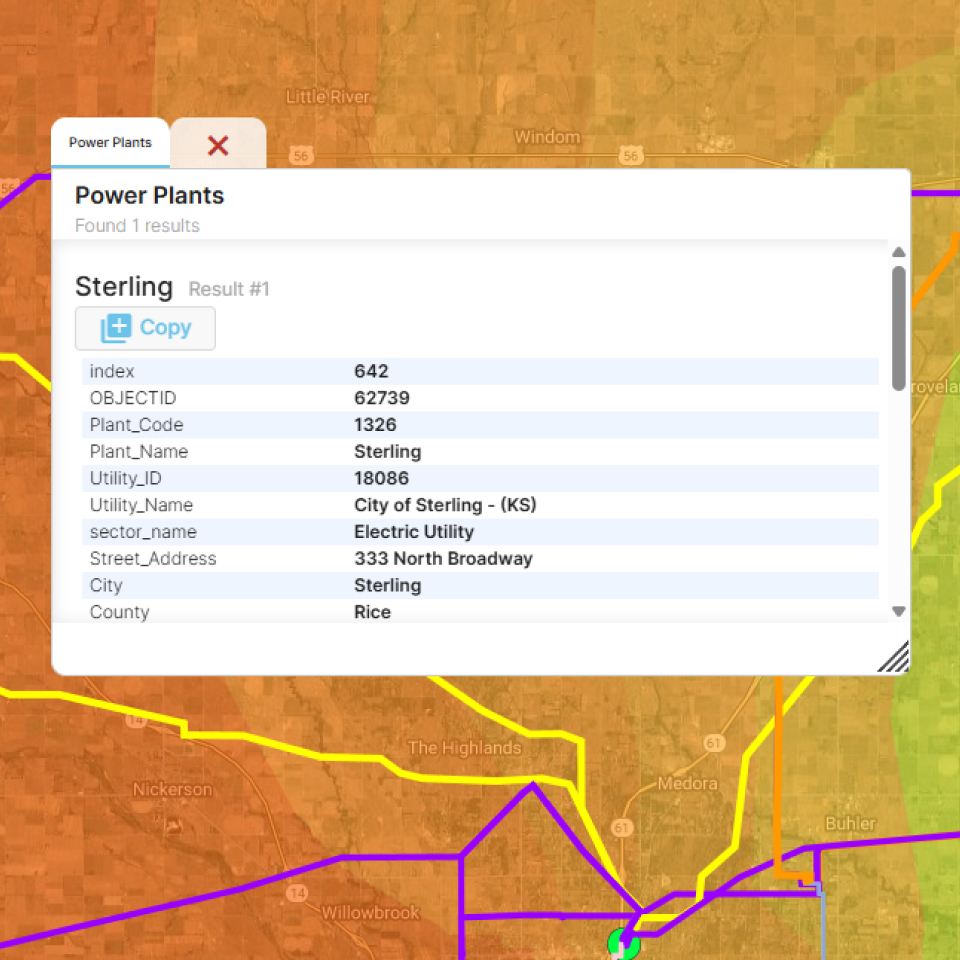Click the Buhler town label on the map
Screen dimensions: 960x960
pos(850,823)
